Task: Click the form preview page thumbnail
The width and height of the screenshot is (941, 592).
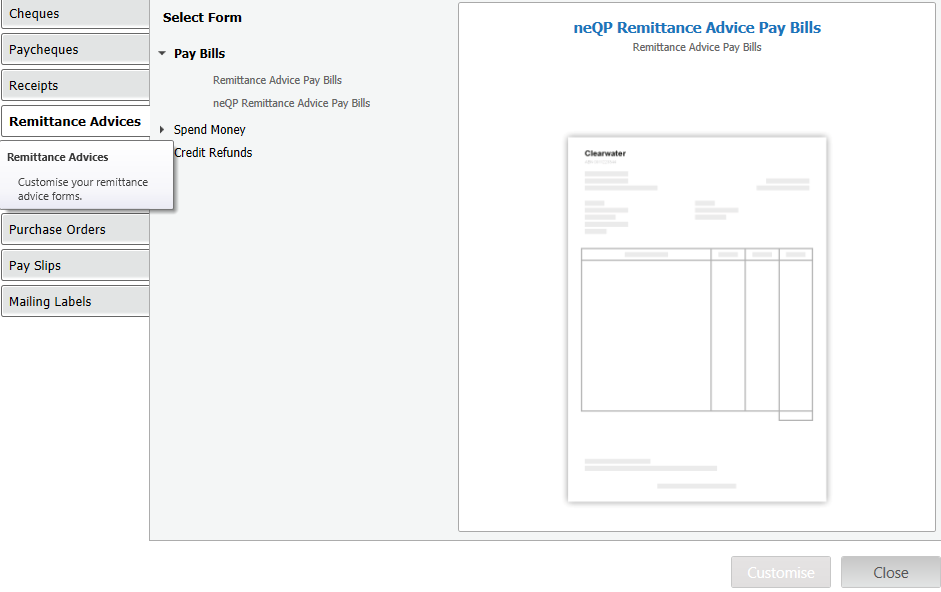Action: (697, 319)
